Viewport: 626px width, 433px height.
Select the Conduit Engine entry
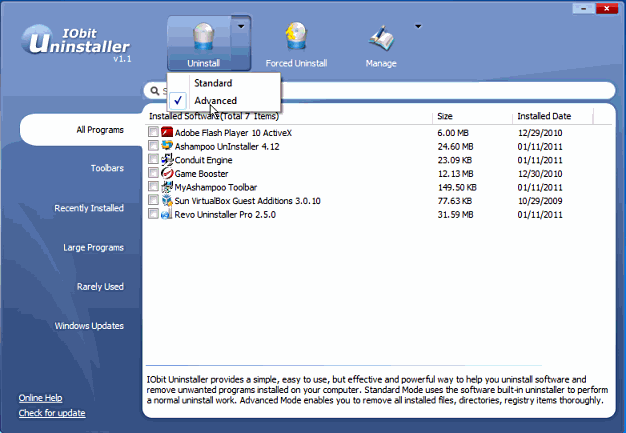pyautogui.click(x=203, y=160)
